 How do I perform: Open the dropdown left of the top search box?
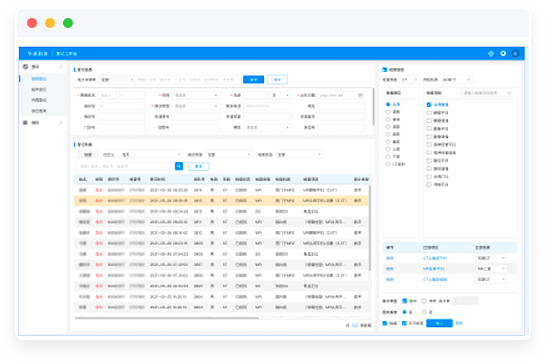click(117, 80)
